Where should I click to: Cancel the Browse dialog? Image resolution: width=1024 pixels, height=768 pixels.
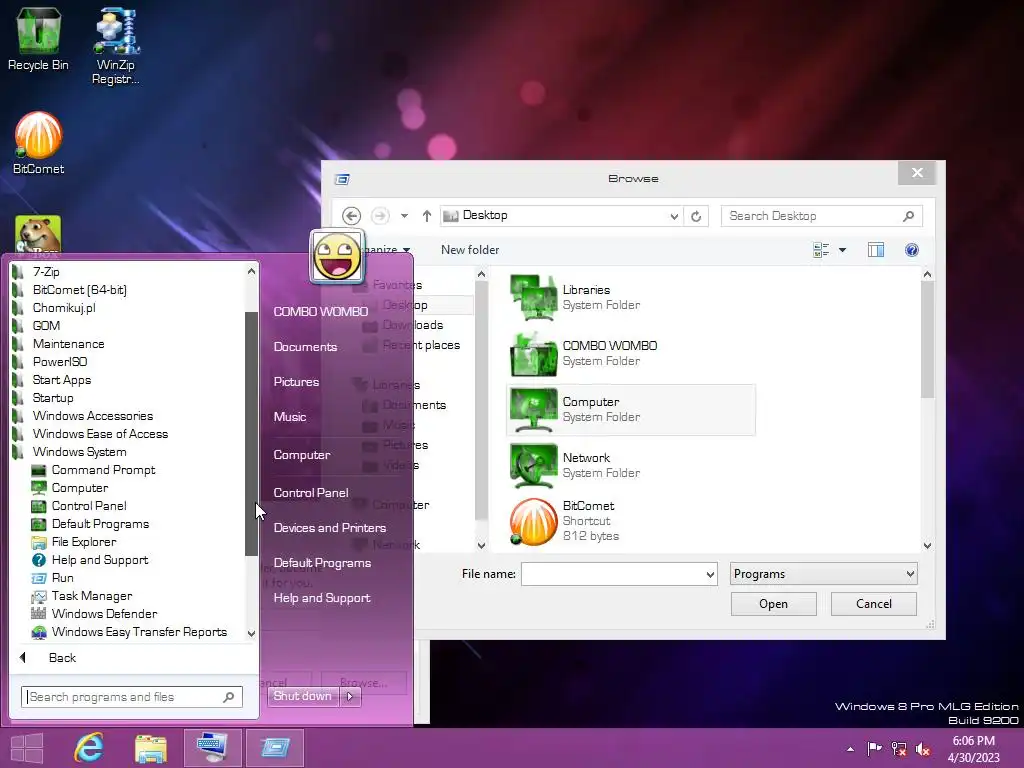click(x=874, y=604)
